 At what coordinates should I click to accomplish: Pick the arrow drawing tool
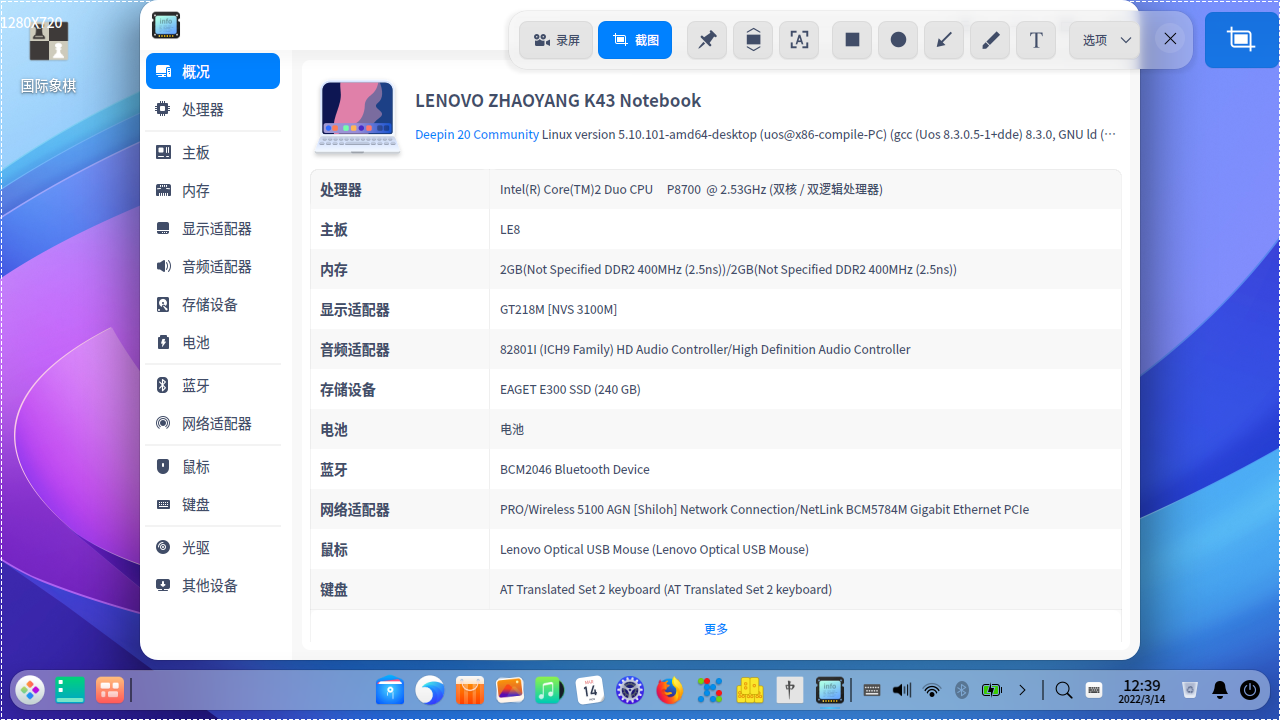tap(943, 39)
